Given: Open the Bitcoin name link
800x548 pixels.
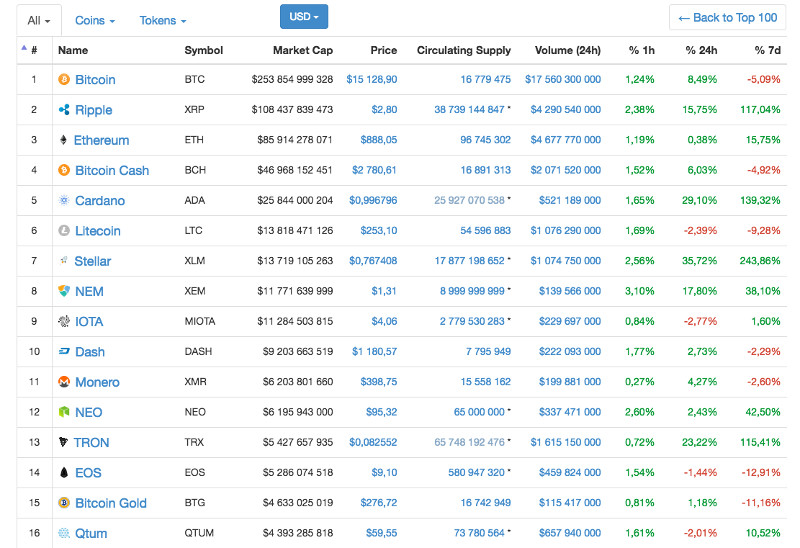Looking at the screenshot, I should (x=95, y=80).
